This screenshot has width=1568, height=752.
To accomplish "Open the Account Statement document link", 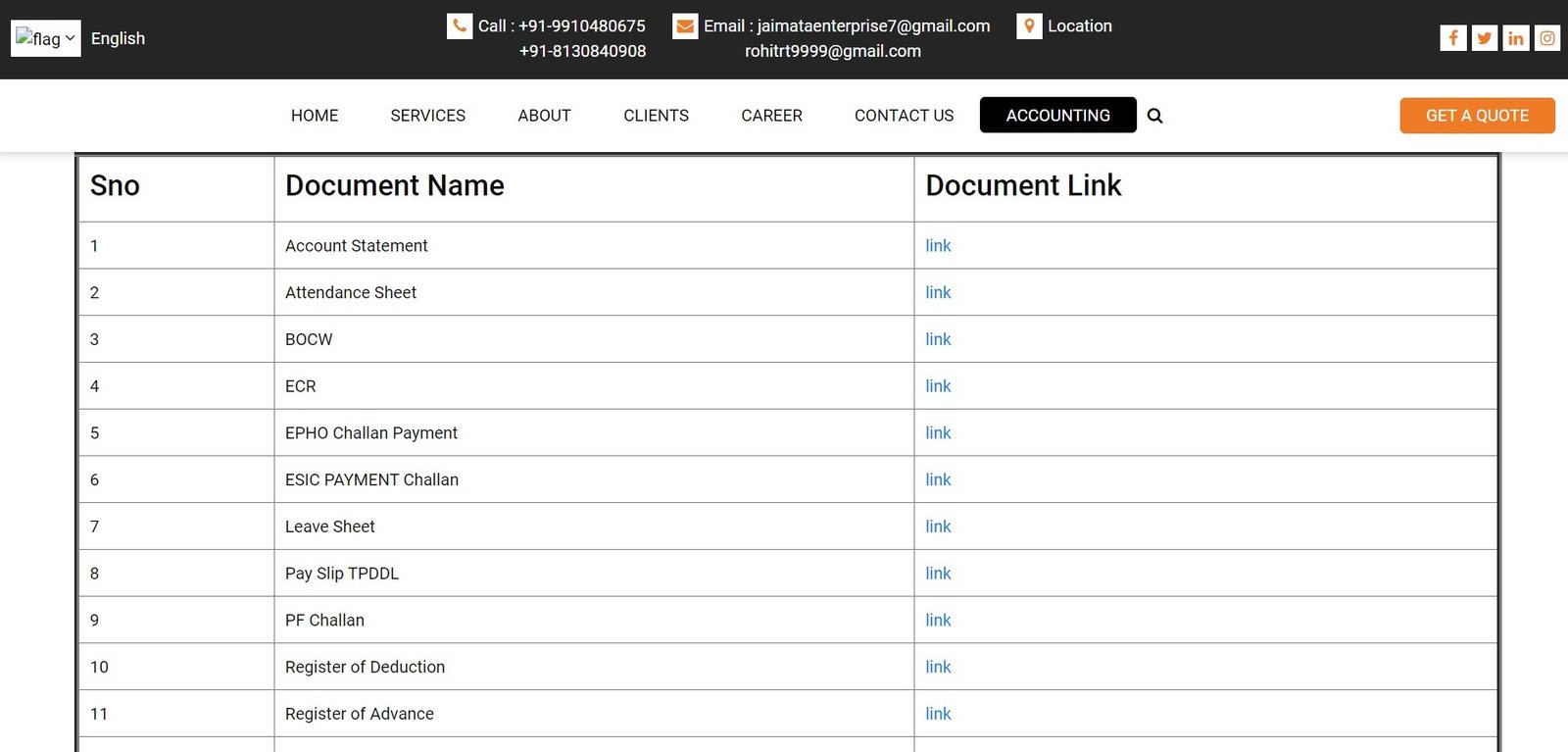I will [938, 246].
